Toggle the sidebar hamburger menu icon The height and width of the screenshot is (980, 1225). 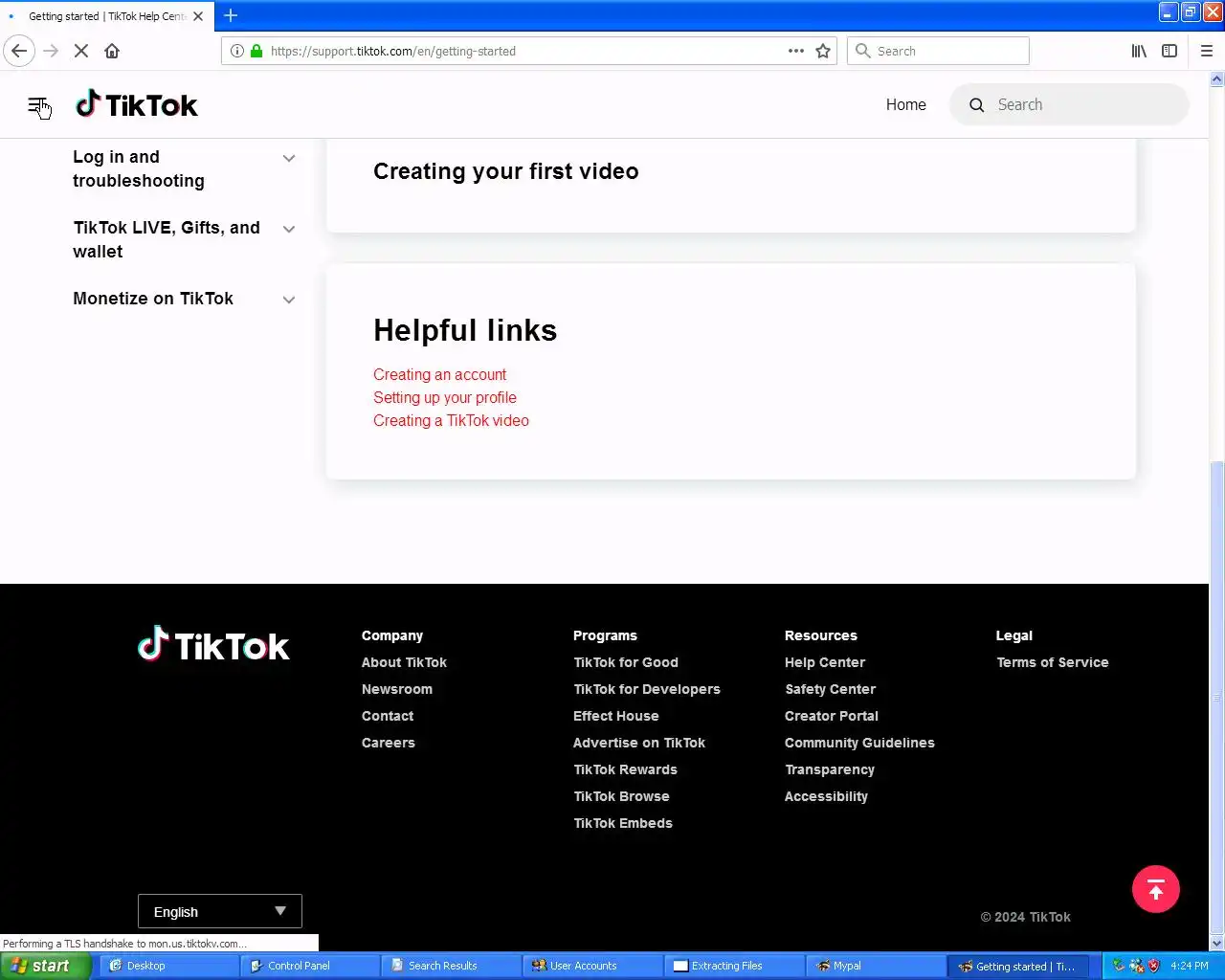click(37, 105)
